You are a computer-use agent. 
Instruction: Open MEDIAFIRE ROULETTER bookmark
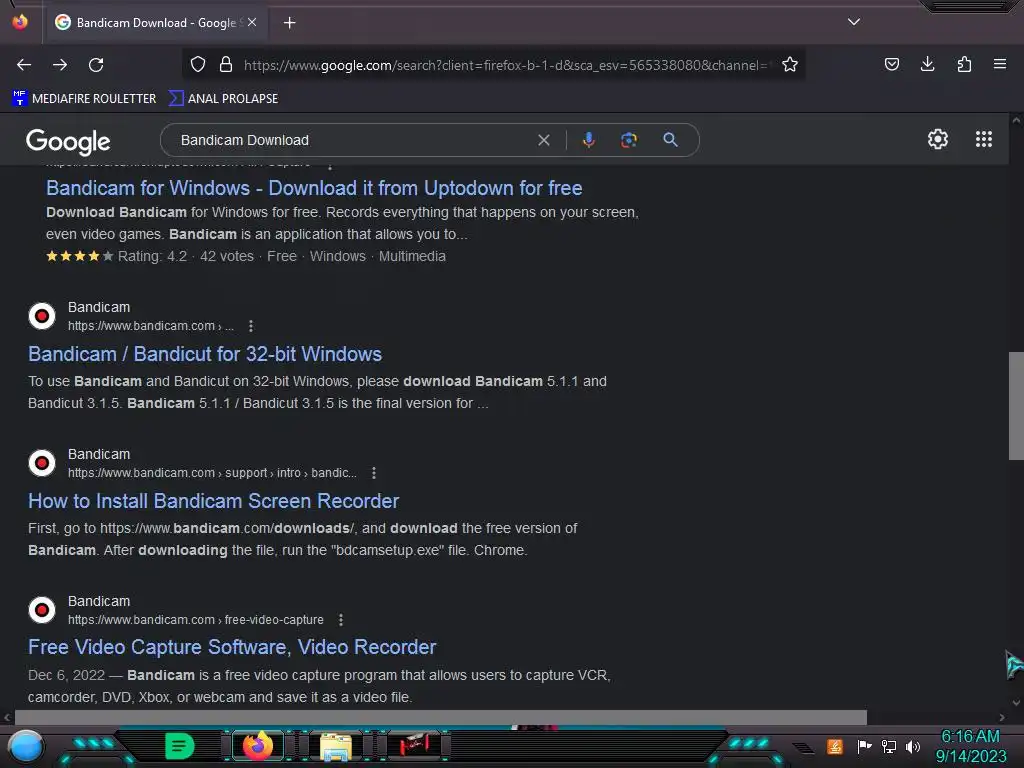pos(84,99)
